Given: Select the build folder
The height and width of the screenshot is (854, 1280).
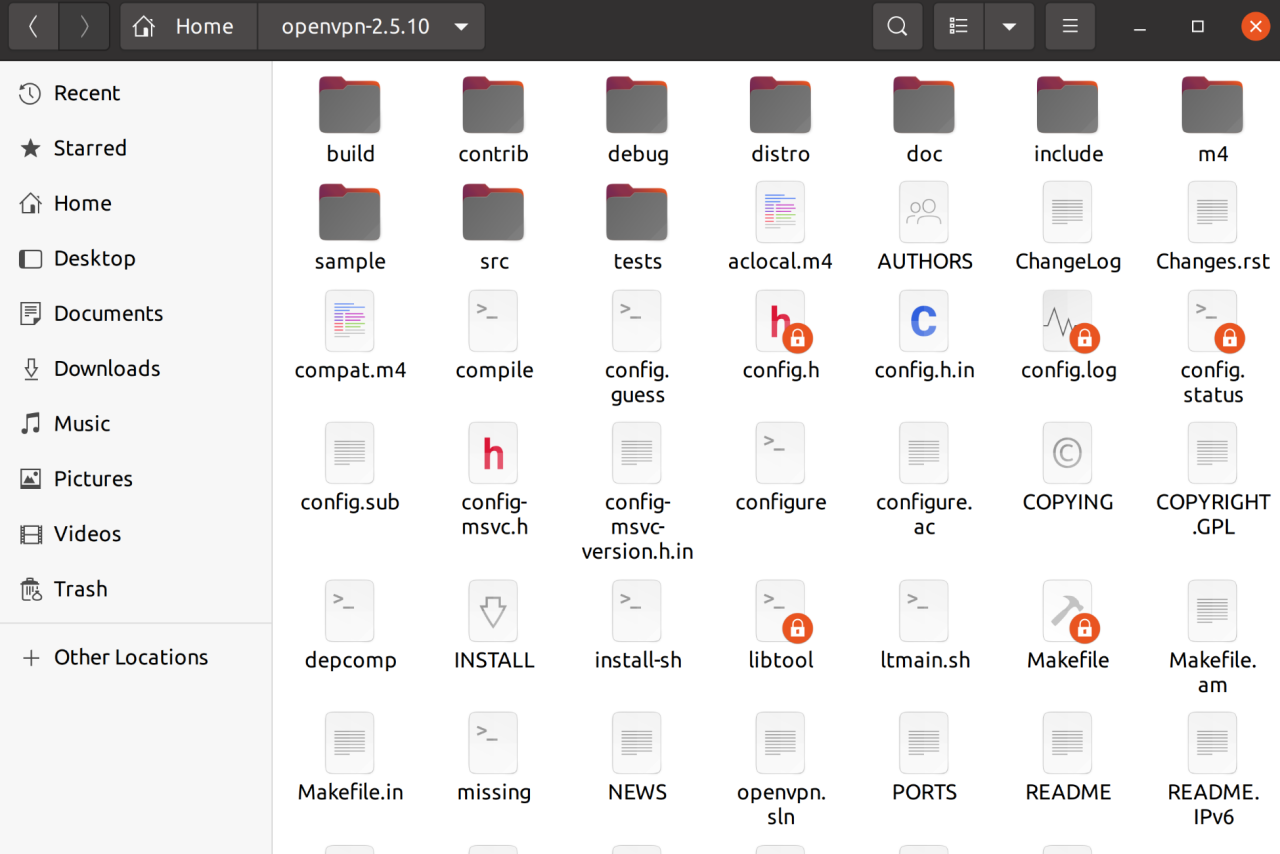Looking at the screenshot, I should pos(350,120).
